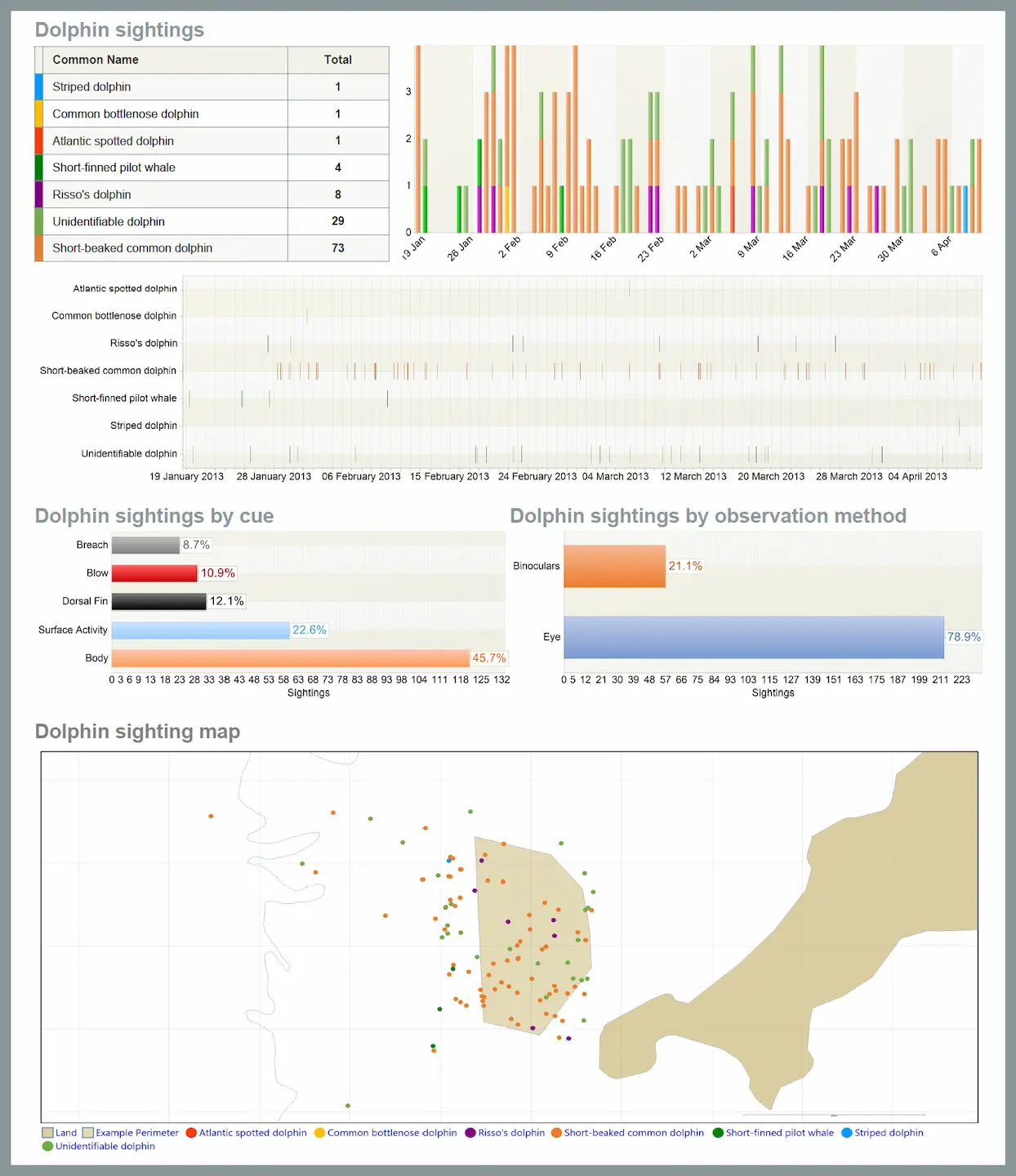The width and height of the screenshot is (1016, 1176).
Task: Click the purple Risso's dolphin legend dot
Action: click(470, 1133)
